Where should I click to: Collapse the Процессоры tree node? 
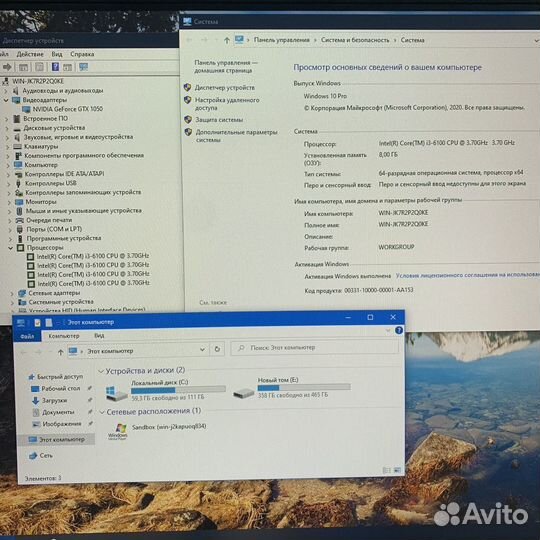click(10, 248)
